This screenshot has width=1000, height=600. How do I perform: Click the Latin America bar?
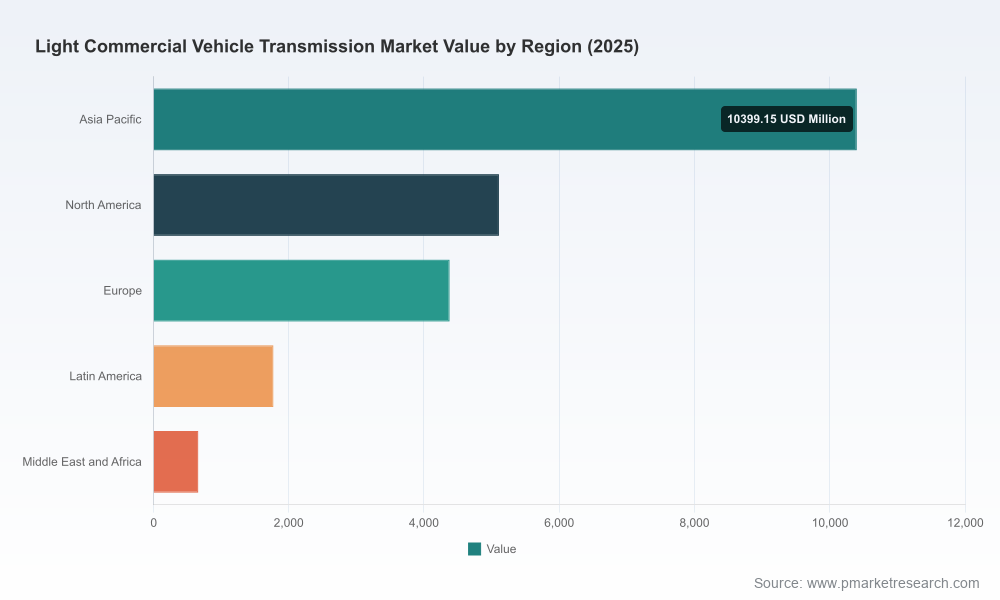(x=213, y=376)
